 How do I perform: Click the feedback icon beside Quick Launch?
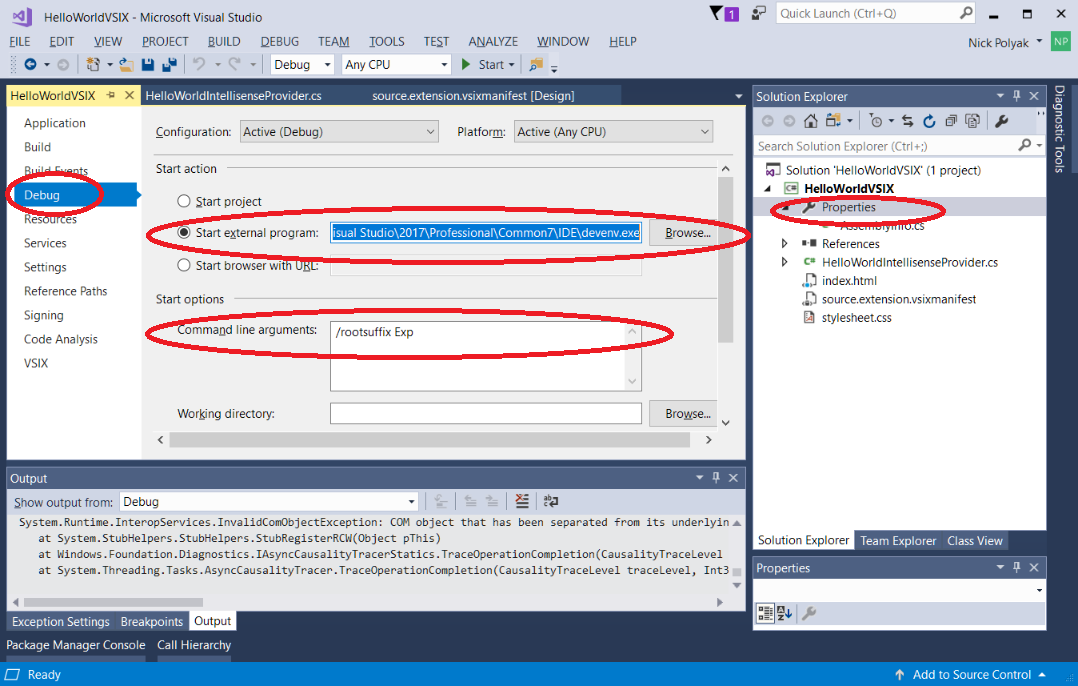pos(759,13)
